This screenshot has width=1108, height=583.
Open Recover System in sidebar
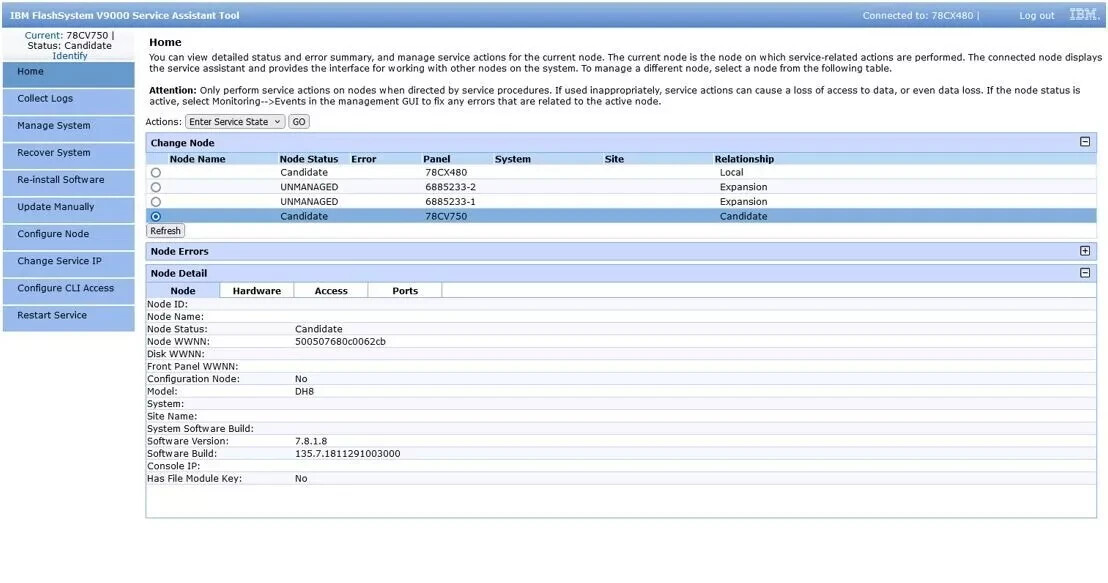[69, 155]
